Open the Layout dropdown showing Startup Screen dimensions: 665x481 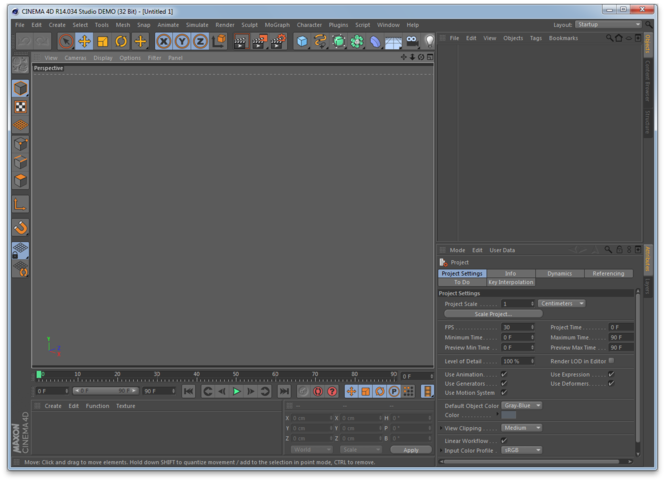(609, 25)
